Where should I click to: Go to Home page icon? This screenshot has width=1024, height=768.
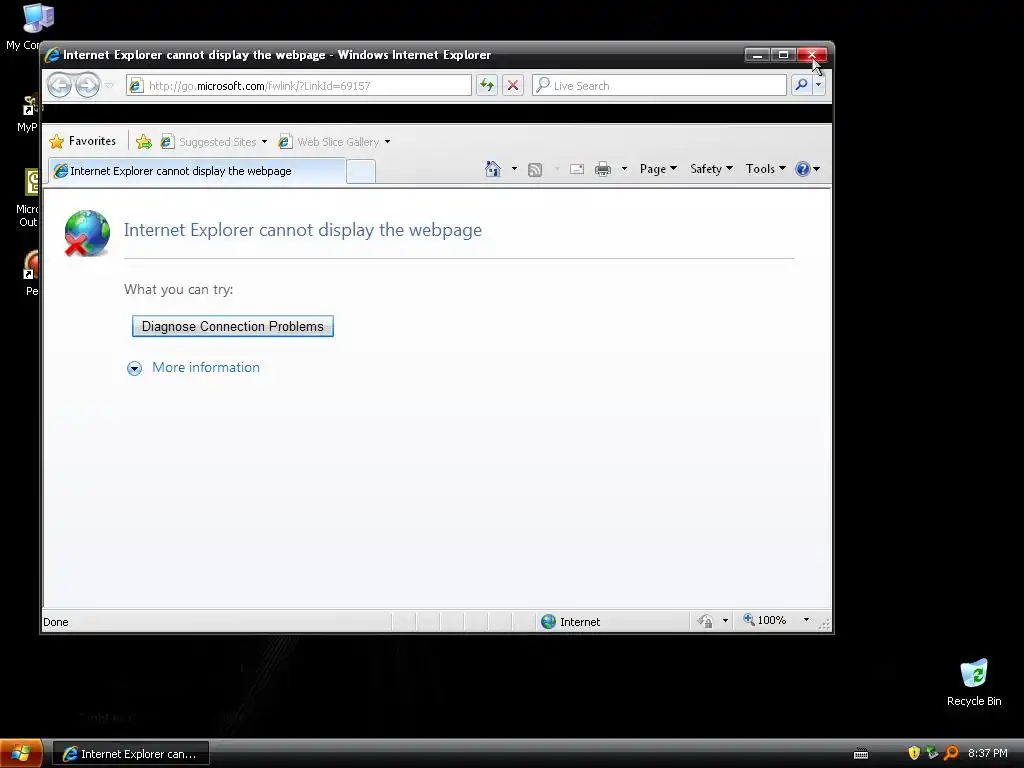[x=493, y=169]
